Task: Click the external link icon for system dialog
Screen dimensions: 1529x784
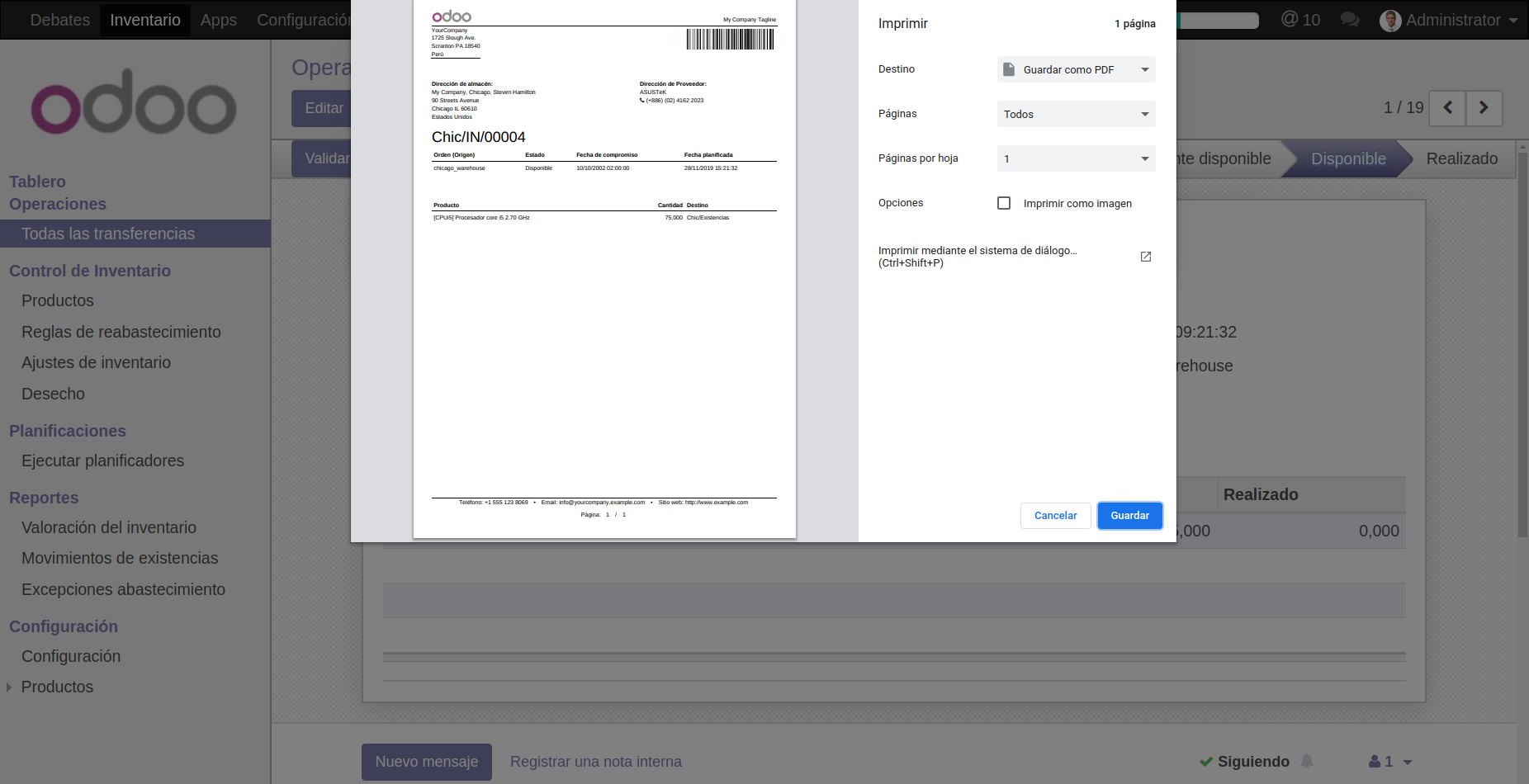Action: click(1145, 257)
